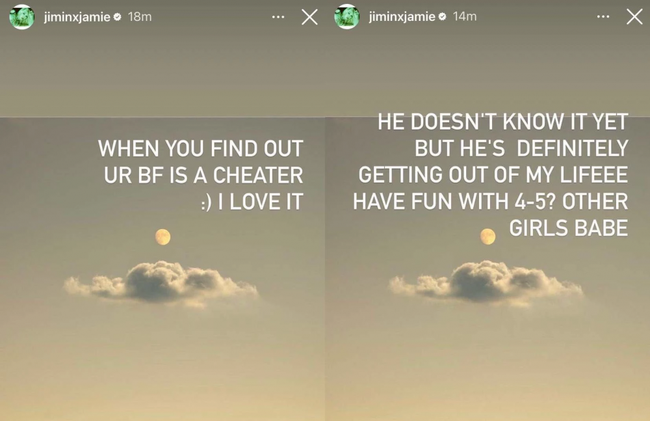Open jiminxjamie username on 14m story

tap(402, 17)
